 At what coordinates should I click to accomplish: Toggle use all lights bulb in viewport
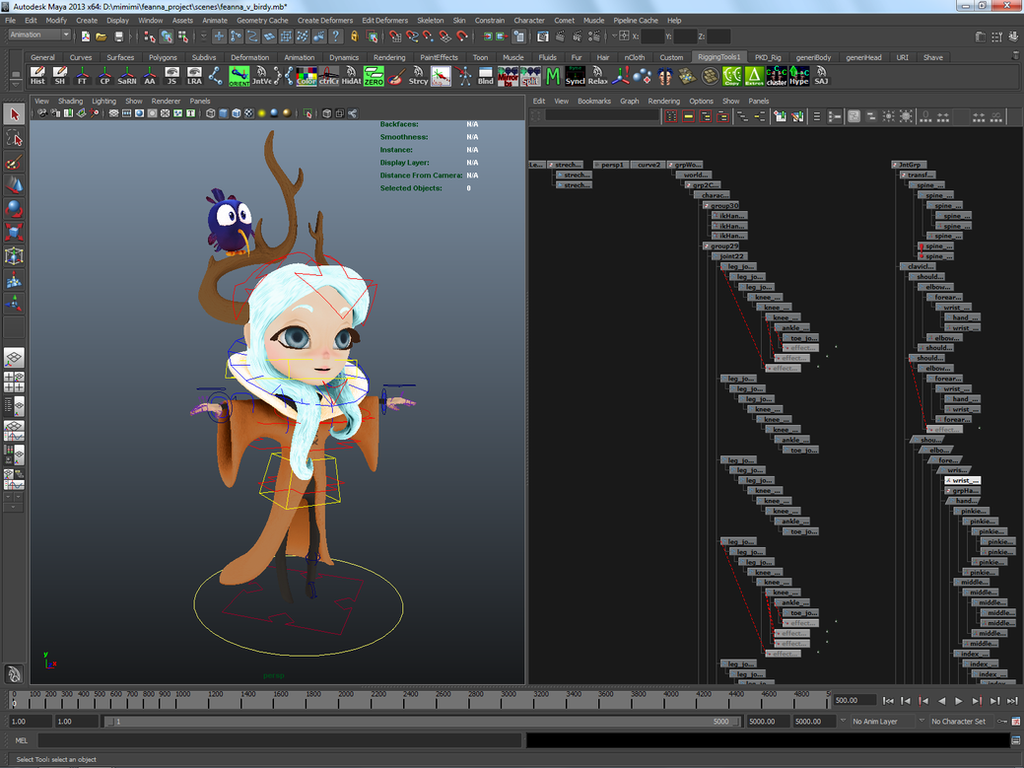262,114
